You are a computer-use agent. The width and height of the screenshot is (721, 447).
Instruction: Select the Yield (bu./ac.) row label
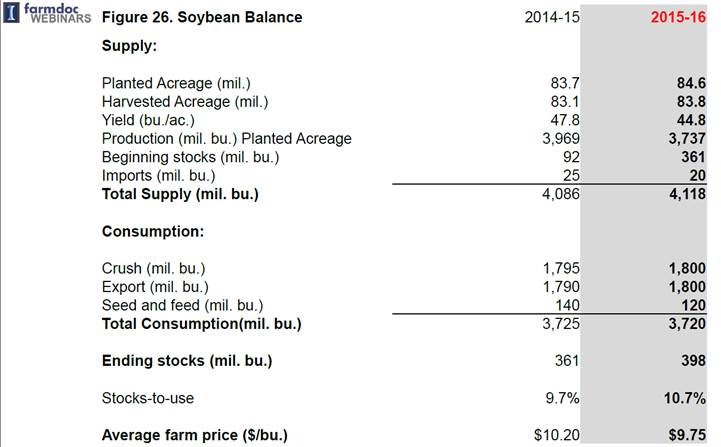[x=148, y=120]
